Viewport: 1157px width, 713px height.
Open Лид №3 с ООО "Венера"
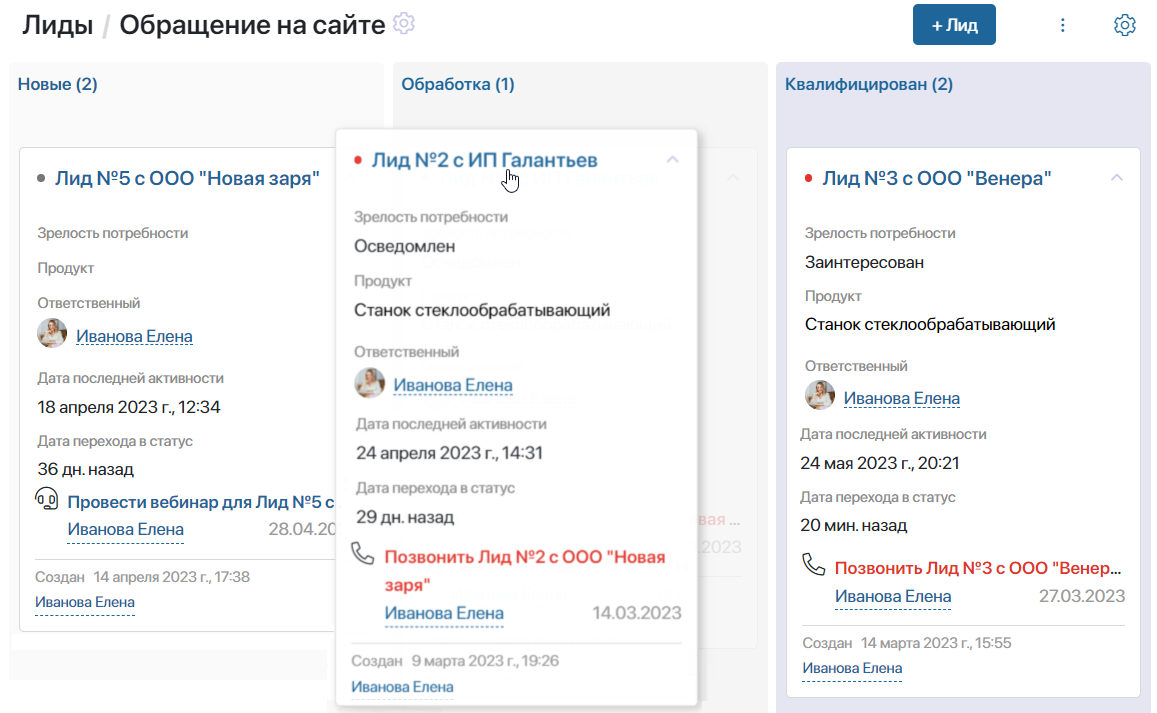(937, 178)
